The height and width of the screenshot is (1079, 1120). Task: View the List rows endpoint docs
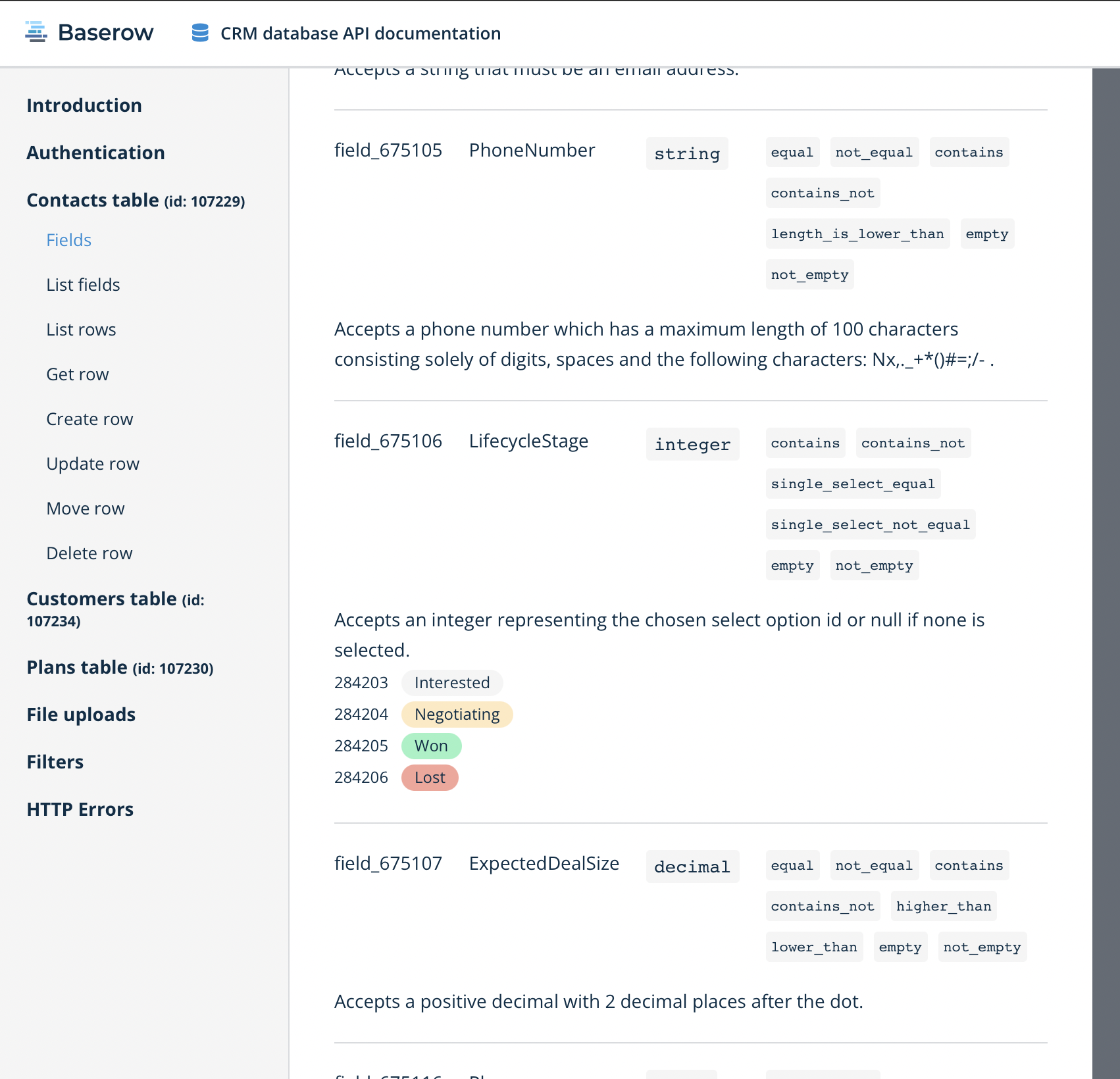coord(81,329)
